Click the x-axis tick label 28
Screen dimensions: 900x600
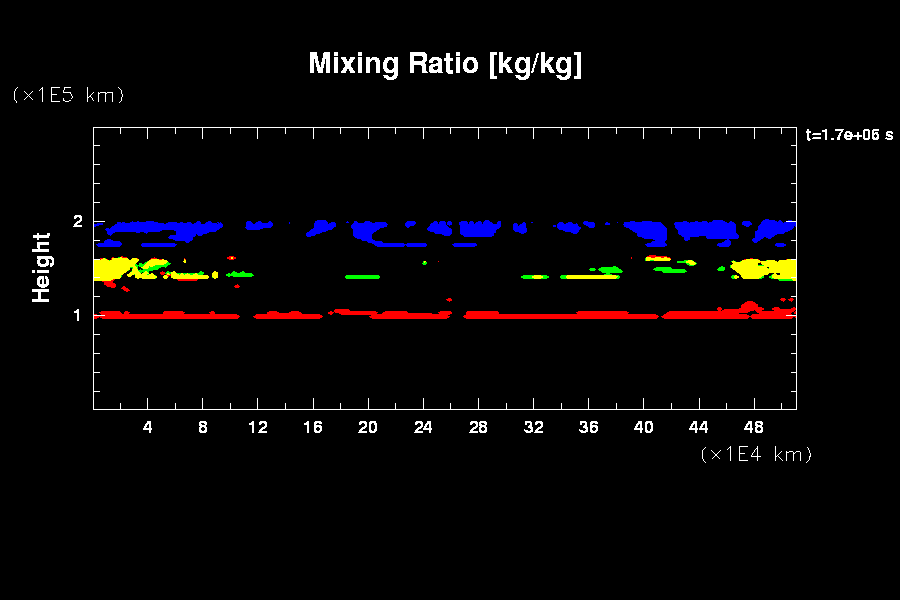click(478, 427)
